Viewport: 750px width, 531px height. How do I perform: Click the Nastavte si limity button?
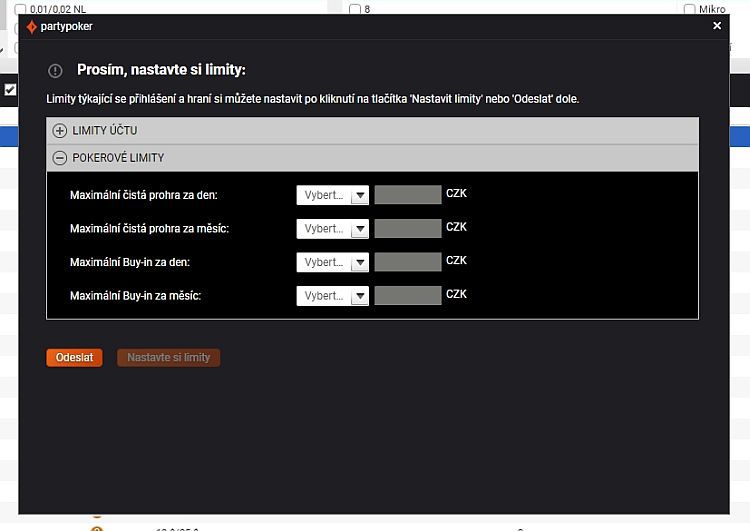168,357
